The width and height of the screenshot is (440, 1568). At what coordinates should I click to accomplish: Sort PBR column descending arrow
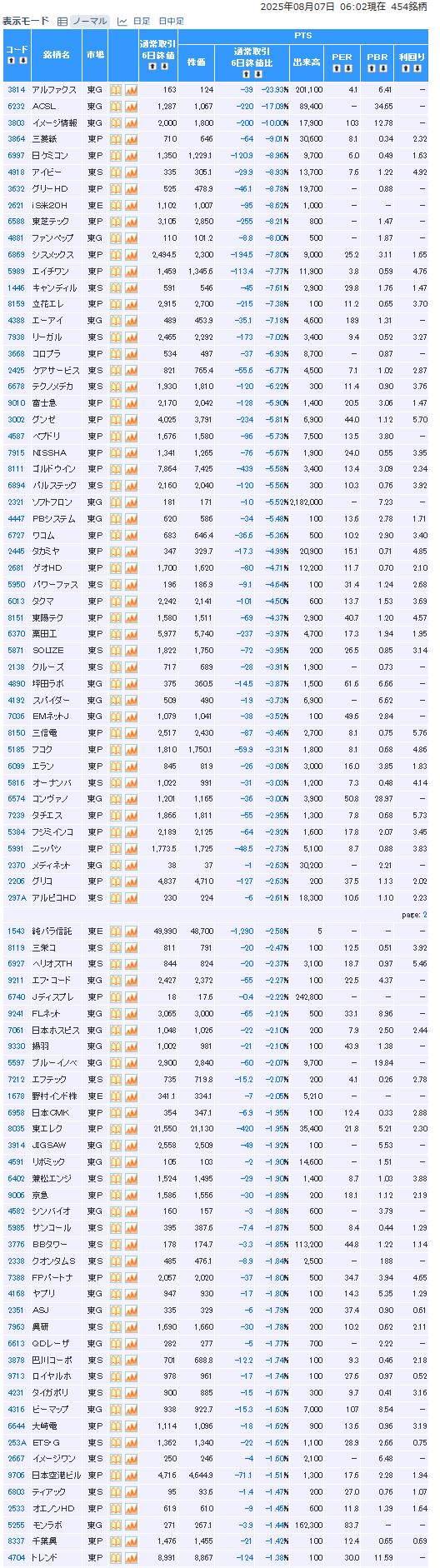tap(384, 68)
